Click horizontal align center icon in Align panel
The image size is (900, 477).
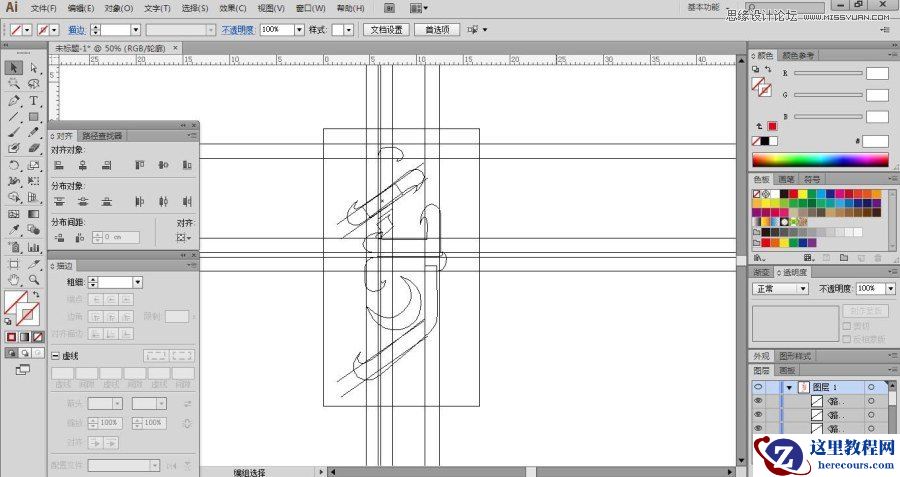coord(83,165)
